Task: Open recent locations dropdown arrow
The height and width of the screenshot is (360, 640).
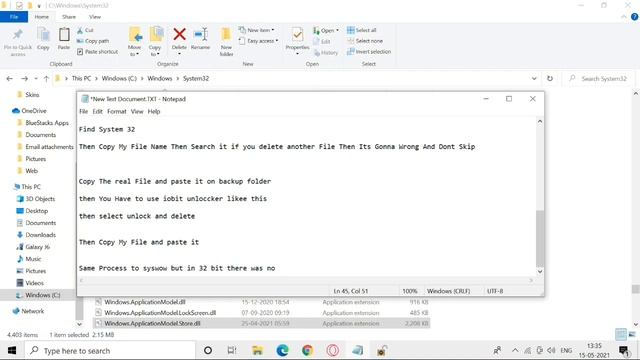Action: pyautogui.click(x=36, y=78)
